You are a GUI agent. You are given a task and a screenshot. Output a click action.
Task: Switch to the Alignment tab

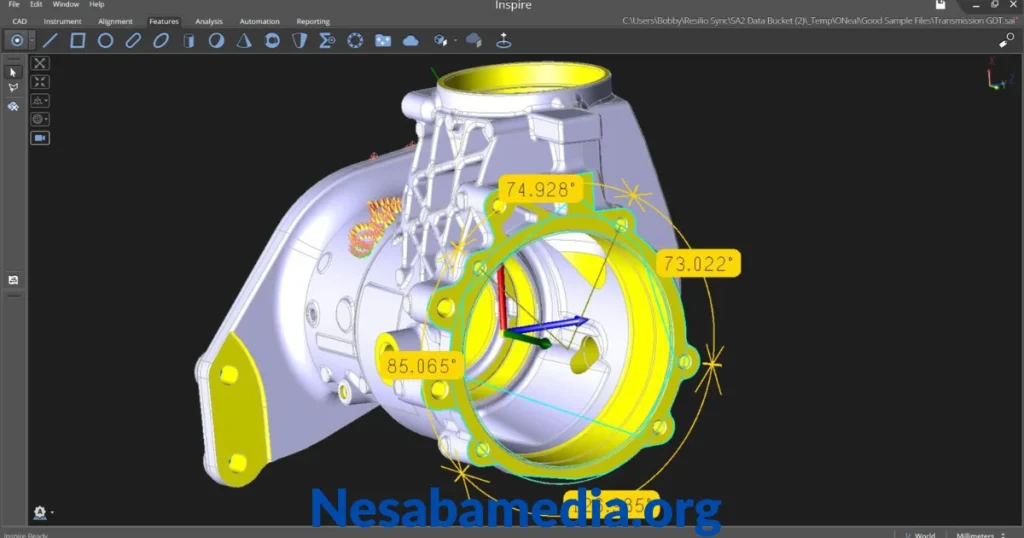(115, 21)
